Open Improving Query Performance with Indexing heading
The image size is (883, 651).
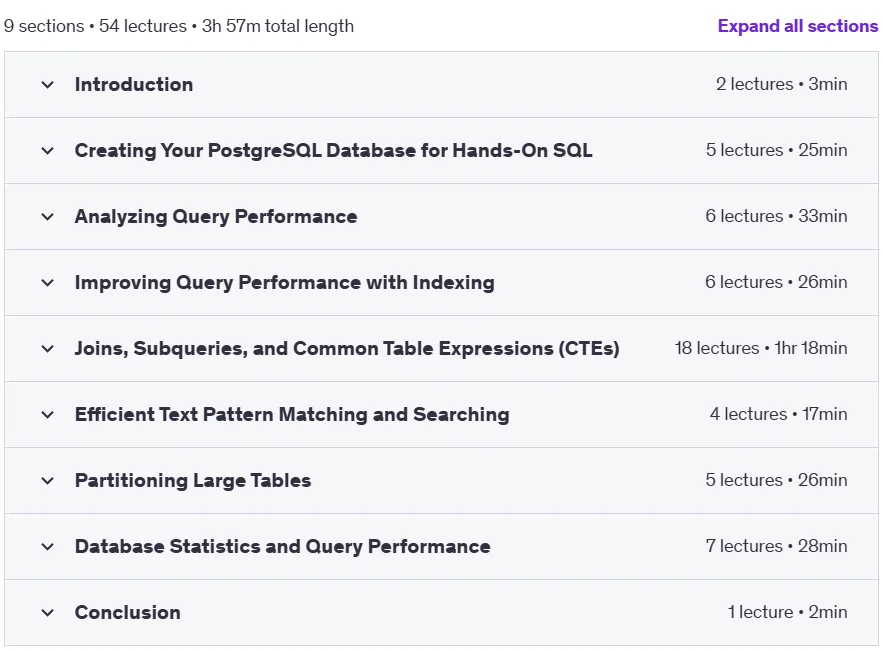(285, 282)
